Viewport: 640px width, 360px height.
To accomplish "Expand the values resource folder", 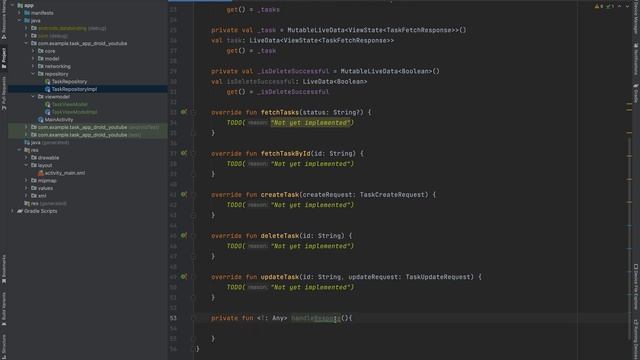I will pyautogui.click(x=26, y=188).
